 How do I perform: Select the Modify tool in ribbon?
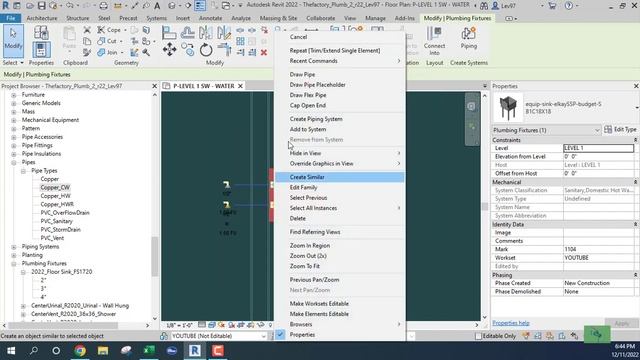click(13, 41)
